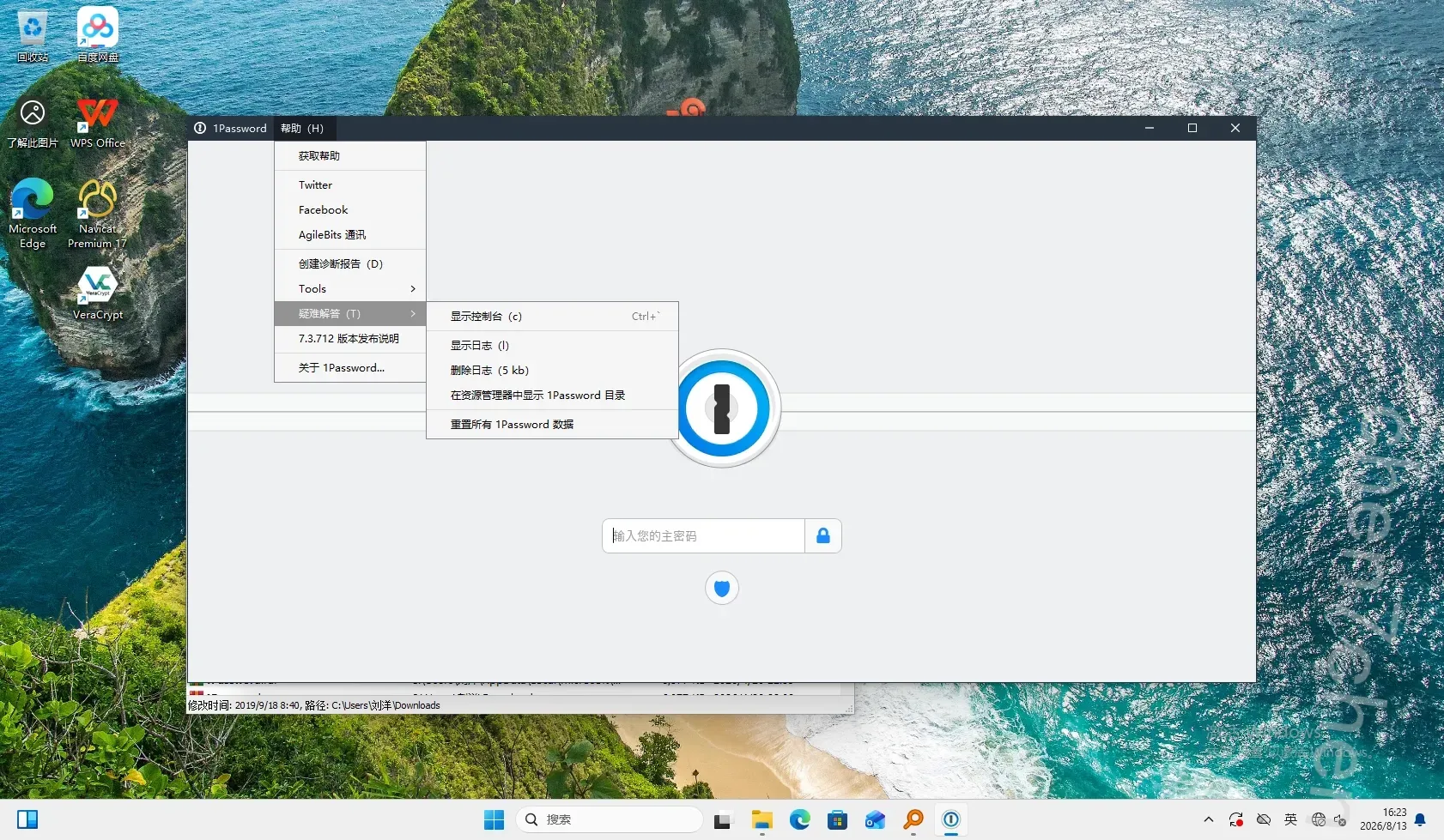This screenshot has width=1444, height=840.
Task: Select 删除日志 (5 kb) in submenu
Action: [552, 371]
